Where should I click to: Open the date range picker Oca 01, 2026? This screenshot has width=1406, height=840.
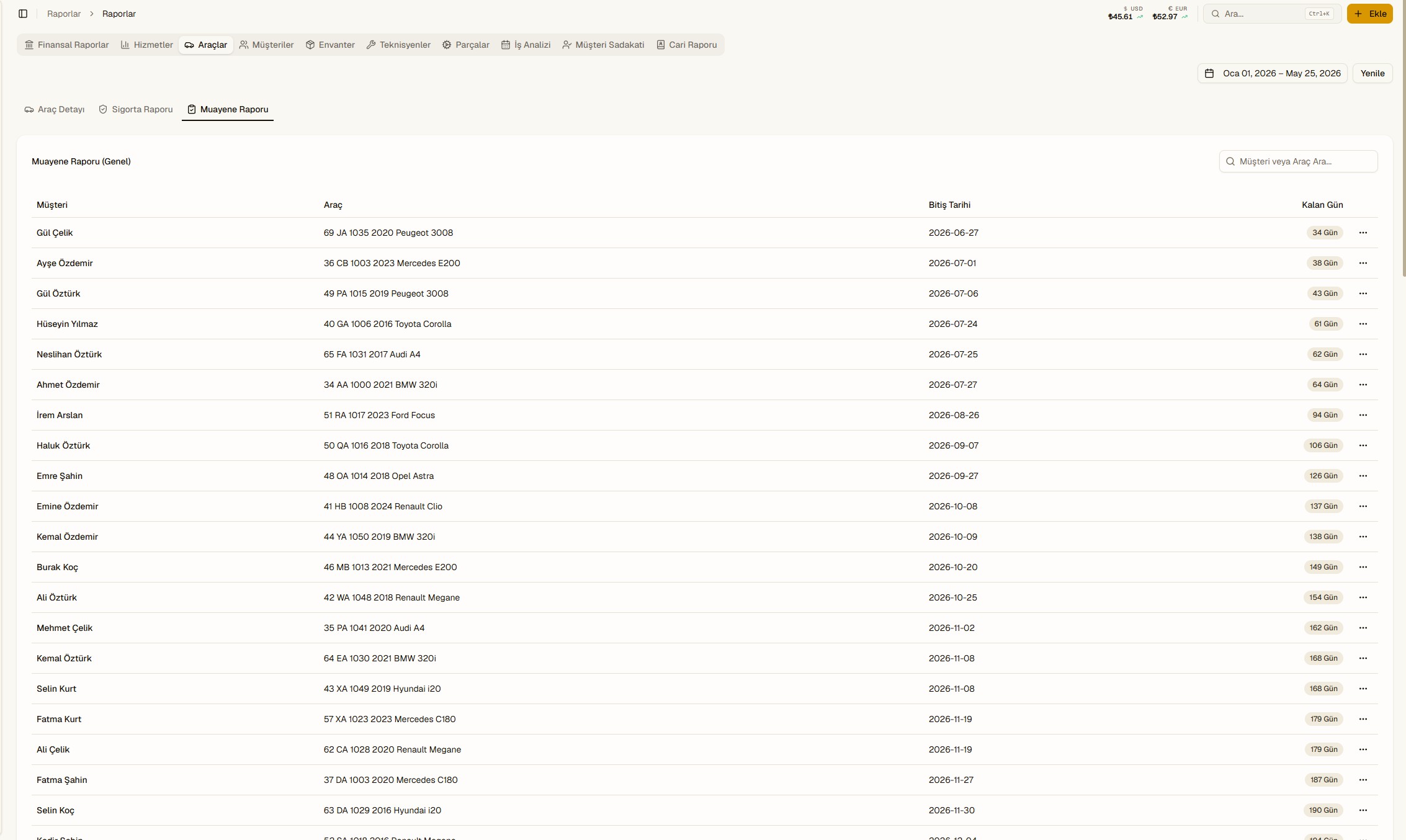[x=1272, y=73]
